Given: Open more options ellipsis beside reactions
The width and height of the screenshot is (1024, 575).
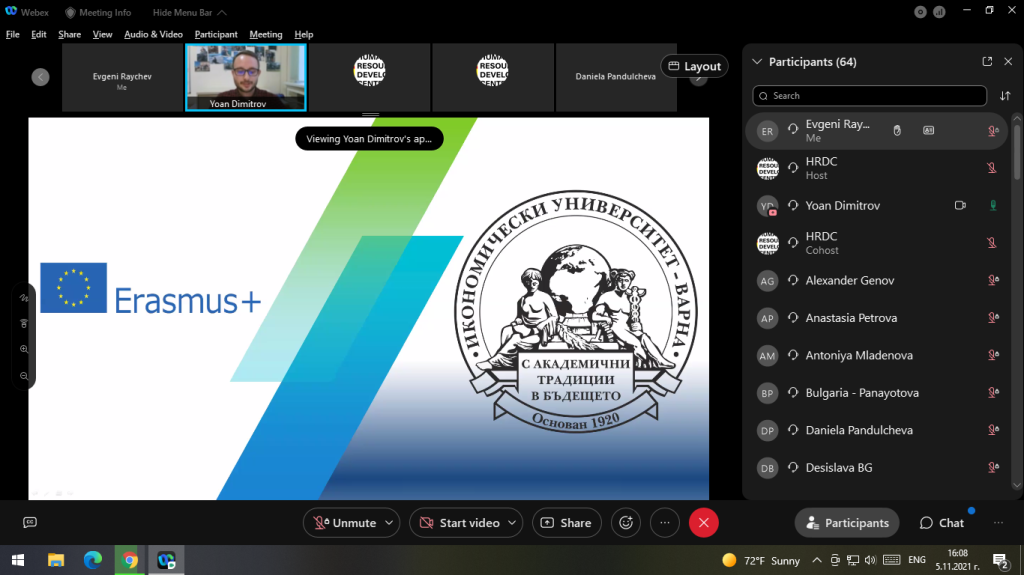Looking at the screenshot, I should click(x=665, y=523).
